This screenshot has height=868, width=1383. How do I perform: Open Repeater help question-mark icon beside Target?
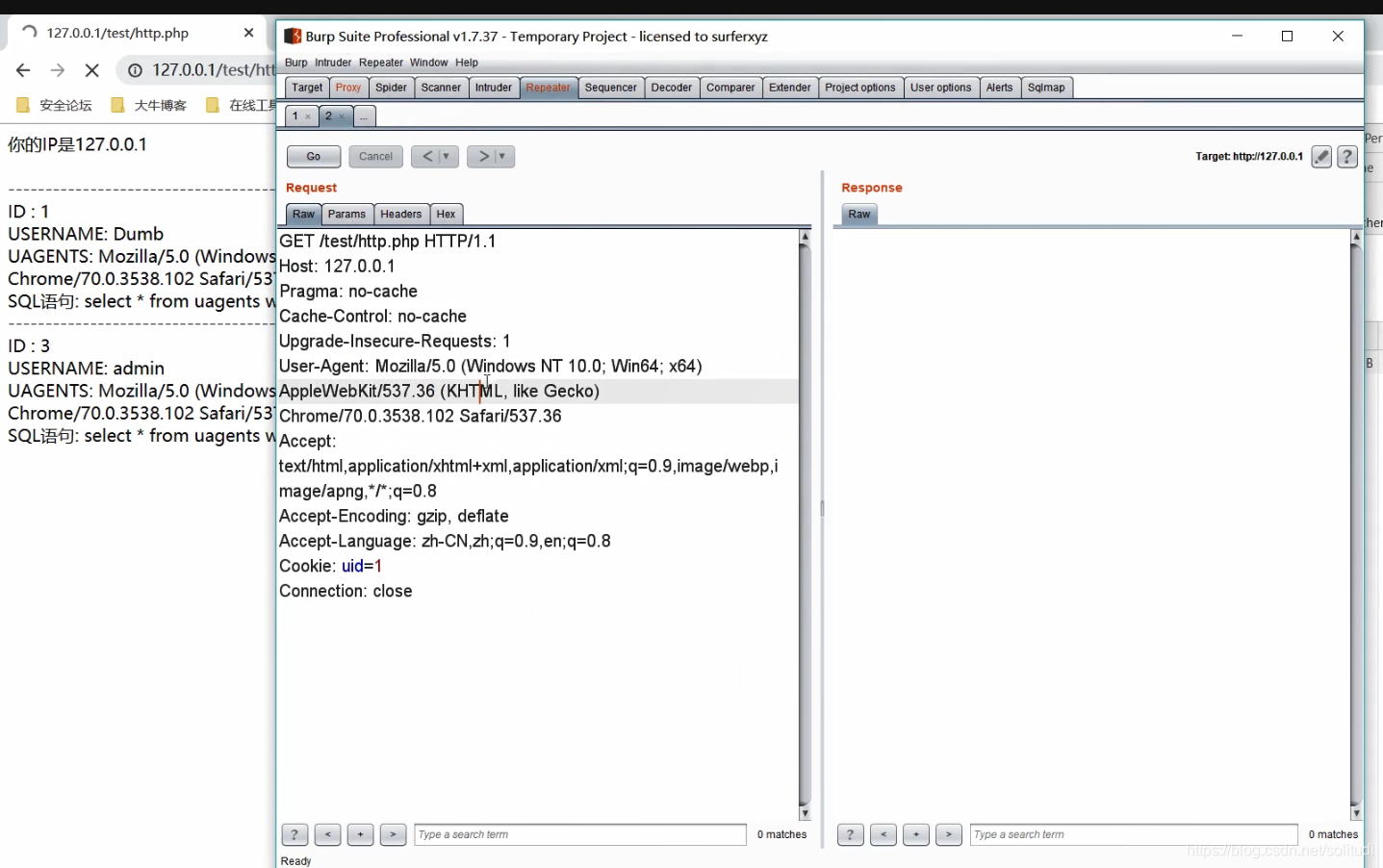(1347, 157)
